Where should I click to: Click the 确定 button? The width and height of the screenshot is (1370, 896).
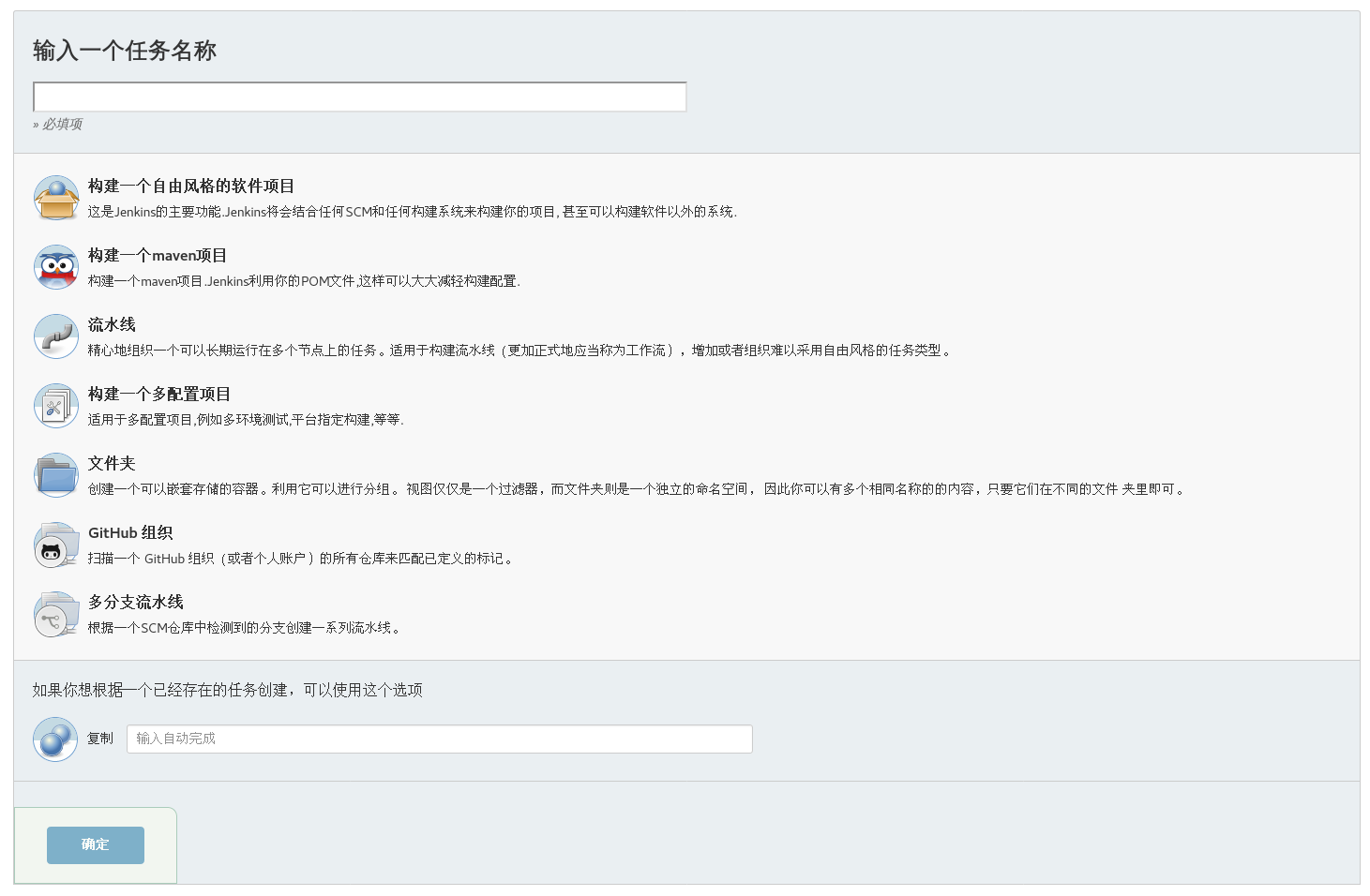(96, 844)
